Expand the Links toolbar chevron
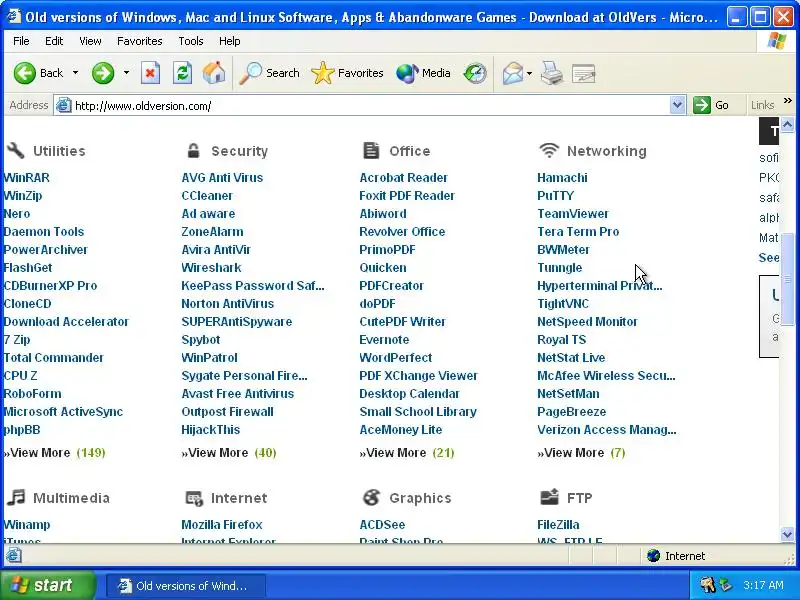Viewport: 800px width, 600px height. 788,101
